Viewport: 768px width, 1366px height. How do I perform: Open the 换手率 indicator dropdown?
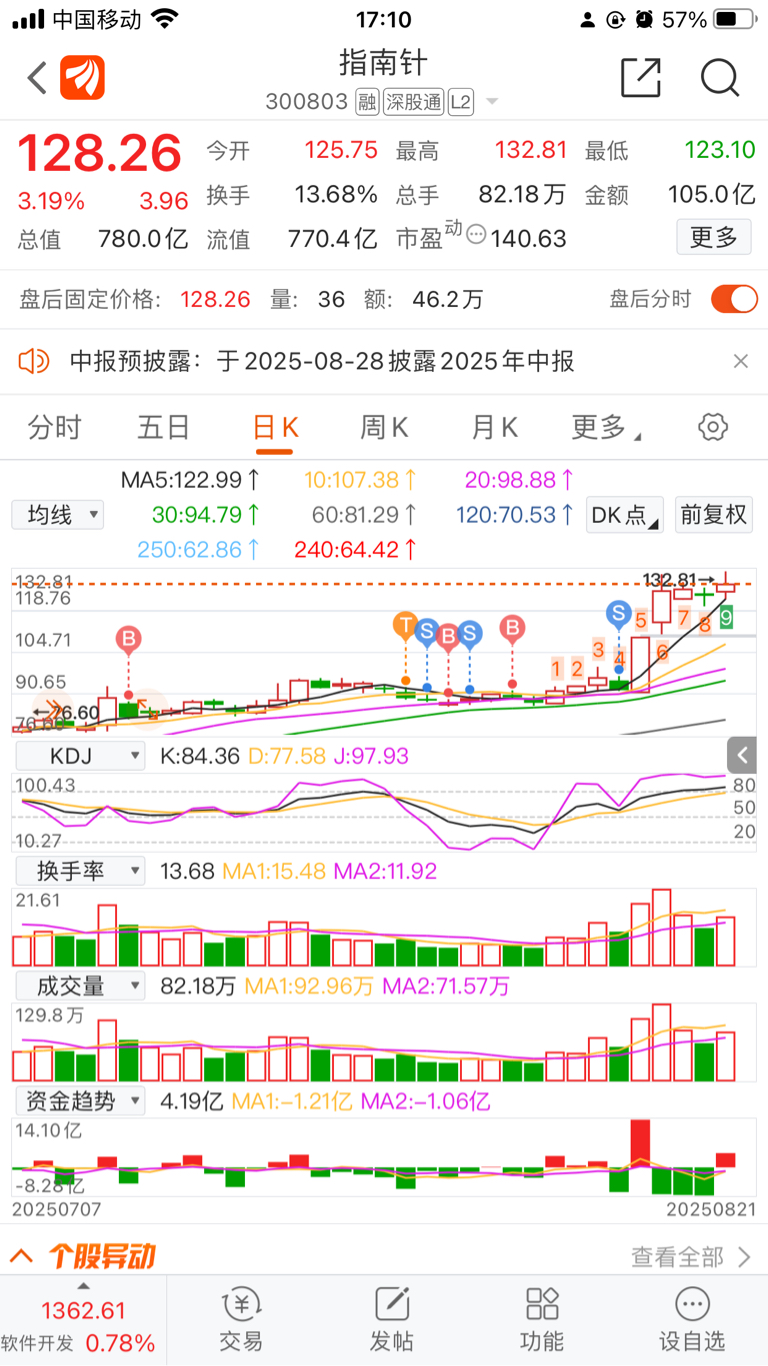(80, 871)
